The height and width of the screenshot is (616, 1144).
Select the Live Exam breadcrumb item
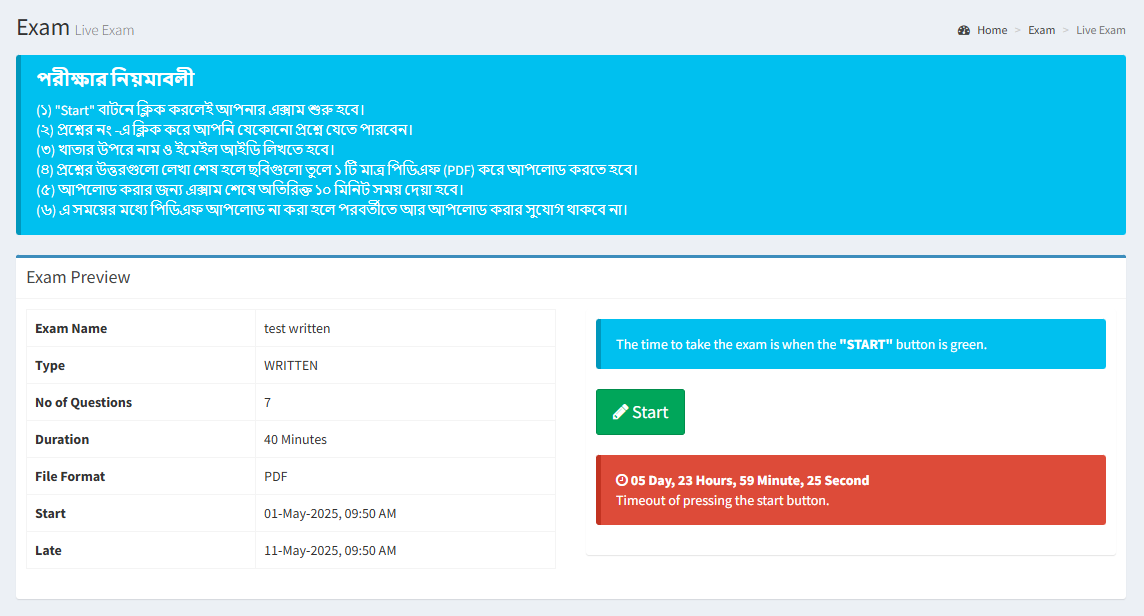[1100, 30]
